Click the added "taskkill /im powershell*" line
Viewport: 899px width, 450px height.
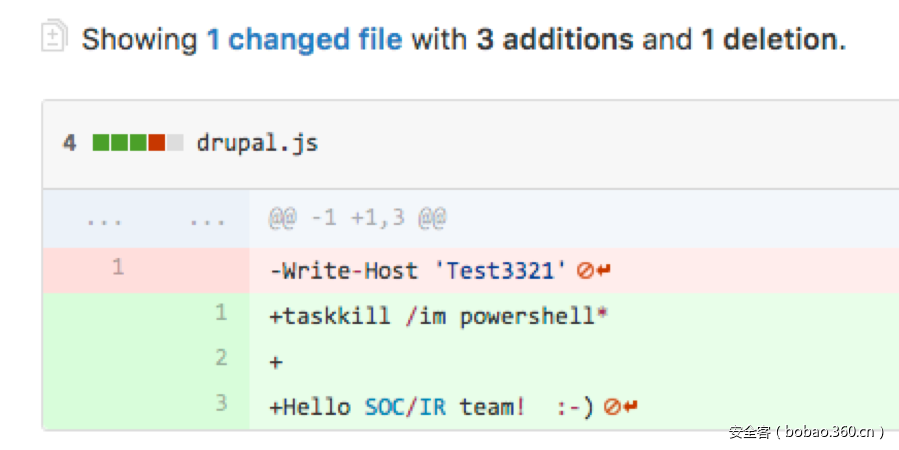pyautogui.click(x=439, y=316)
